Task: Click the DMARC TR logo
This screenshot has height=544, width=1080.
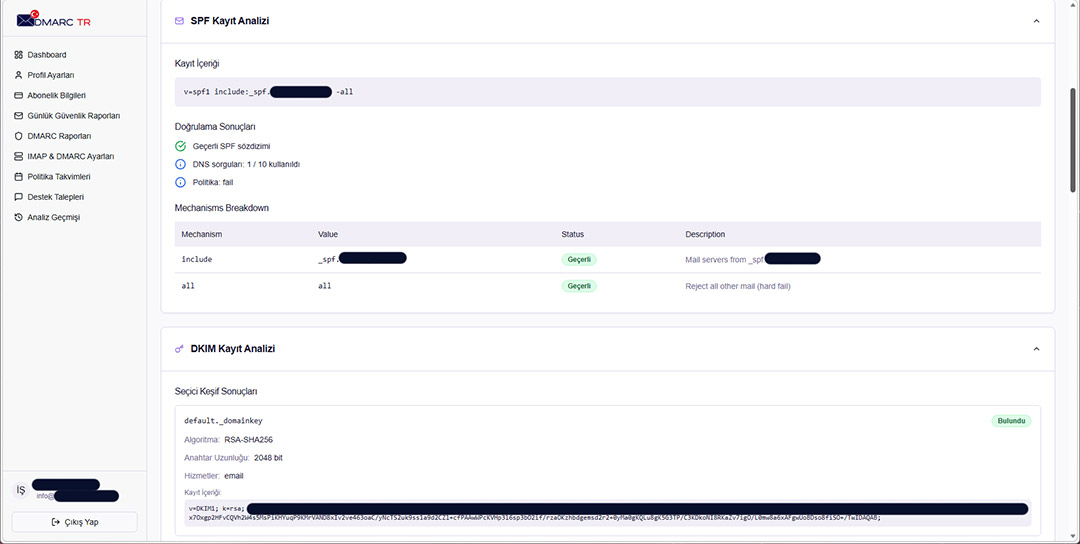Action: click(54, 19)
